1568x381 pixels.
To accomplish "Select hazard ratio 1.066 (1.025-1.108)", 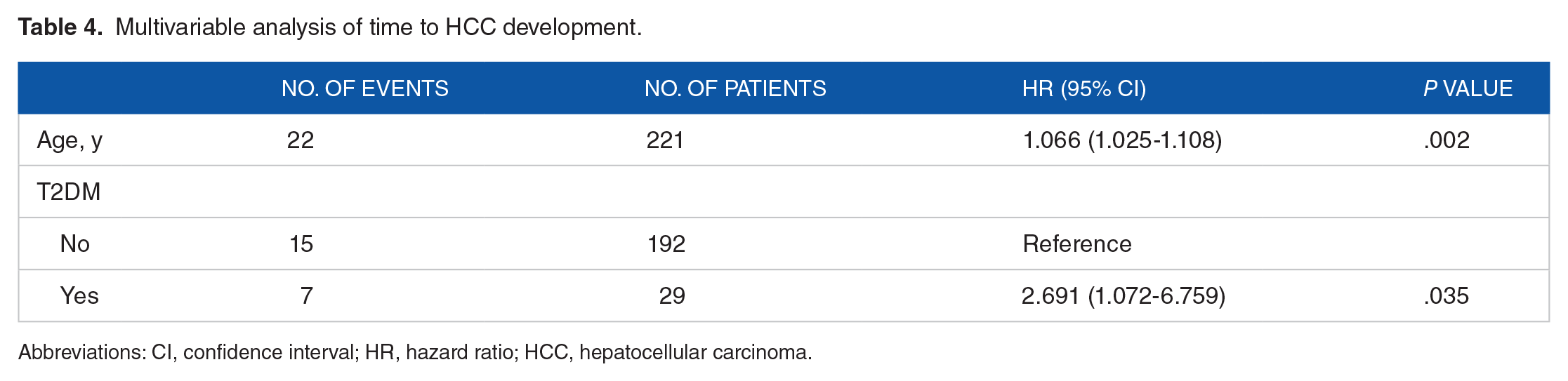I will point(1122,140).
